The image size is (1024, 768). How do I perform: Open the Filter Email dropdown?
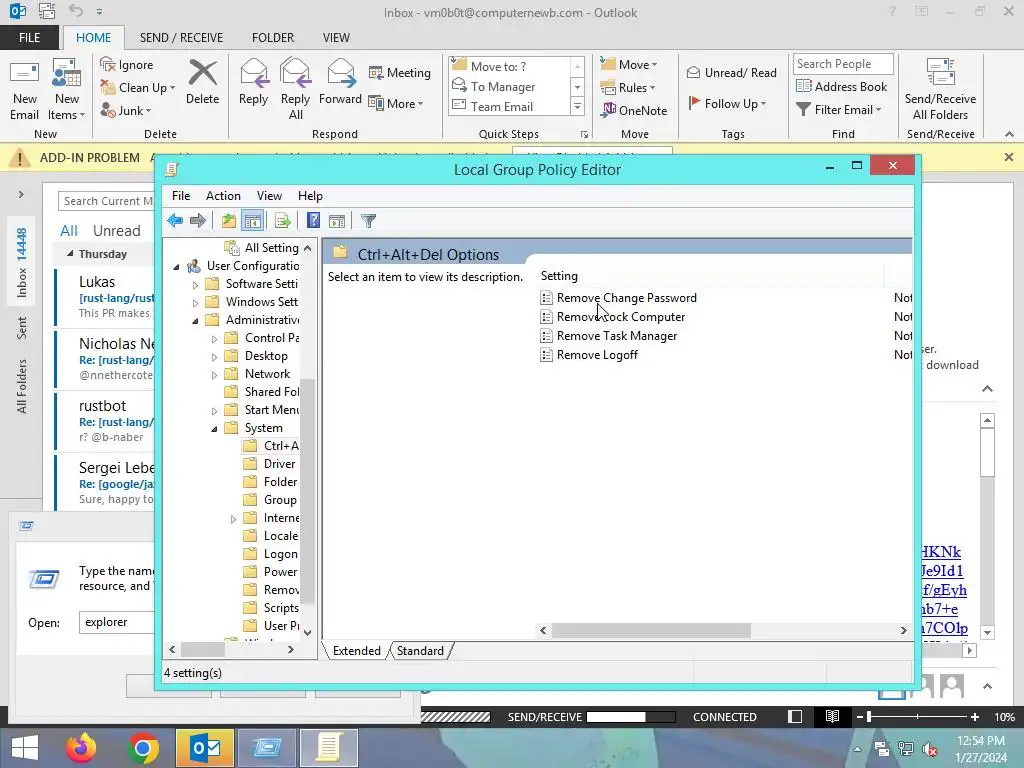(839, 110)
